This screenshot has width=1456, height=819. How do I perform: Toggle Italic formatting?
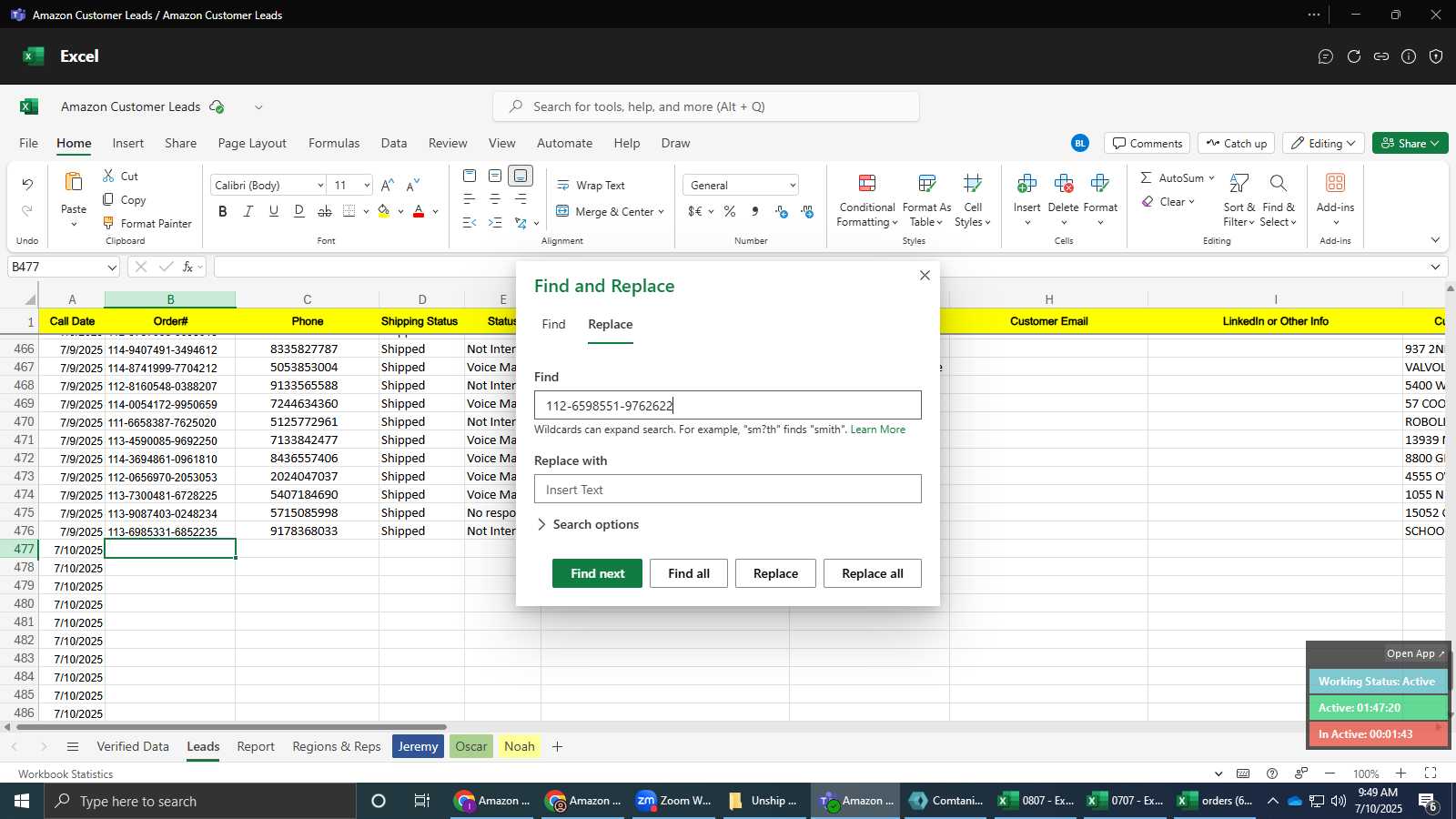coord(248,211)
